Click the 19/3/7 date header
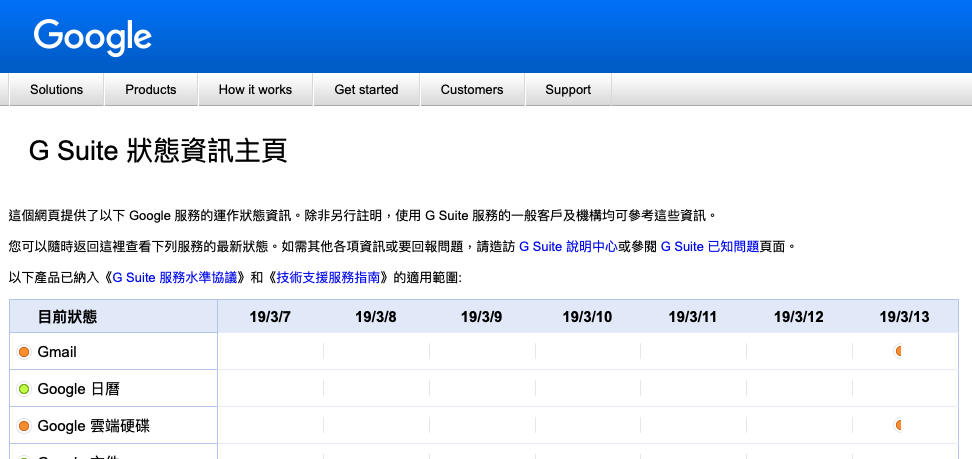 pyautogui.click(x=270, y=317)
